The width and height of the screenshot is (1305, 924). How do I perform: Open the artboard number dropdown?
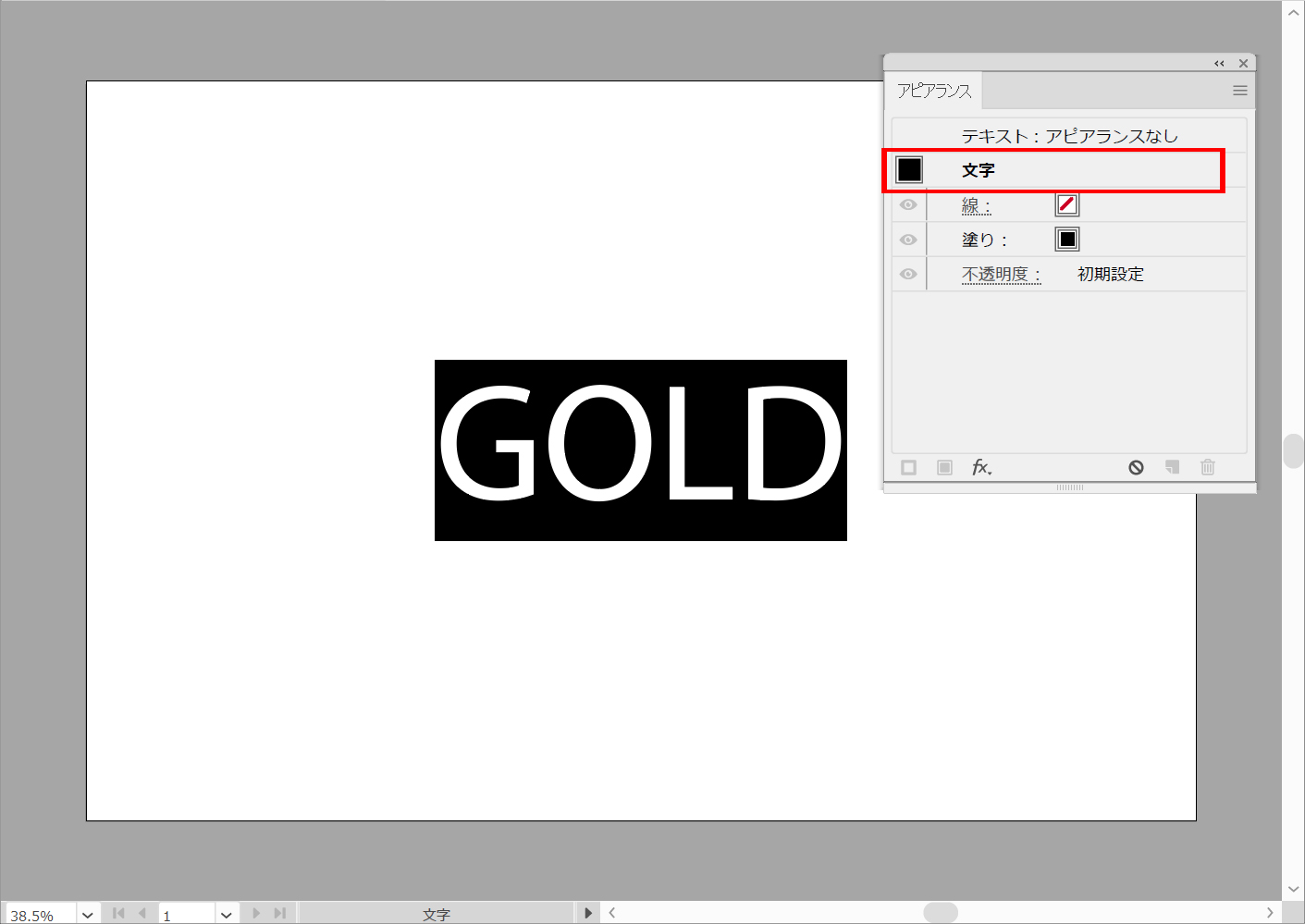(x=227, y=915)
